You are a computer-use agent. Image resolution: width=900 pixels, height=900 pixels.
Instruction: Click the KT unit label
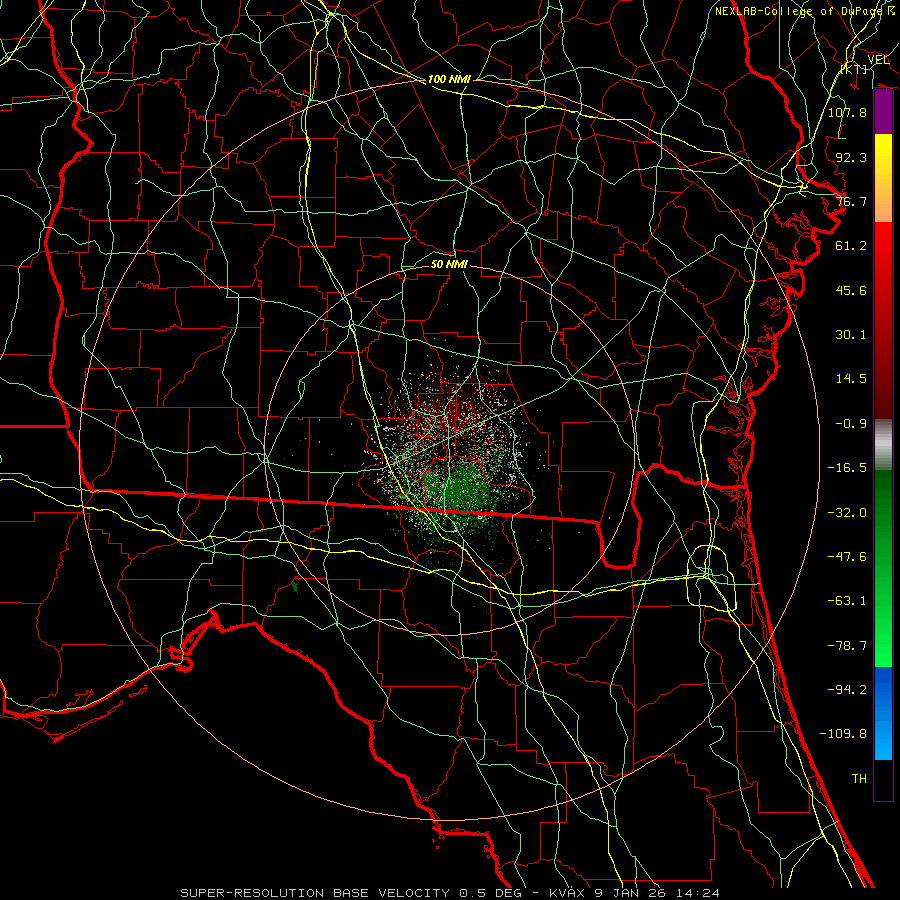point(854,69)
